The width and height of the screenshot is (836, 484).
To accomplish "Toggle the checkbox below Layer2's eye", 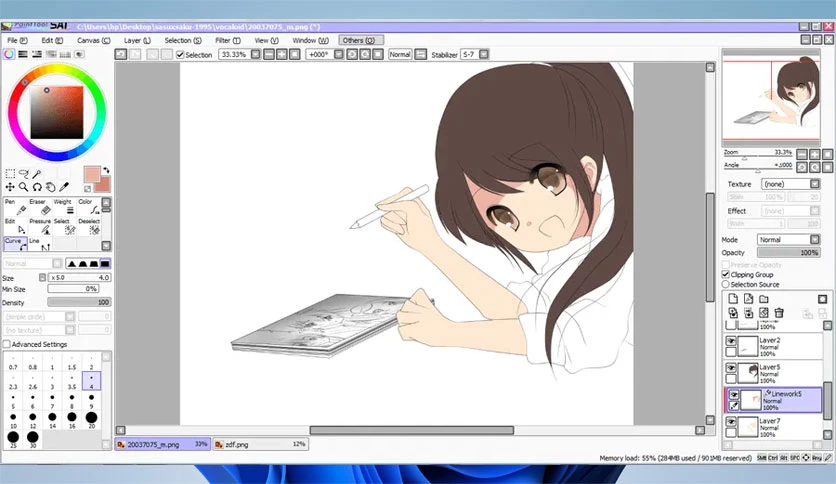I will pyautogui.click(x=731, y=352).
